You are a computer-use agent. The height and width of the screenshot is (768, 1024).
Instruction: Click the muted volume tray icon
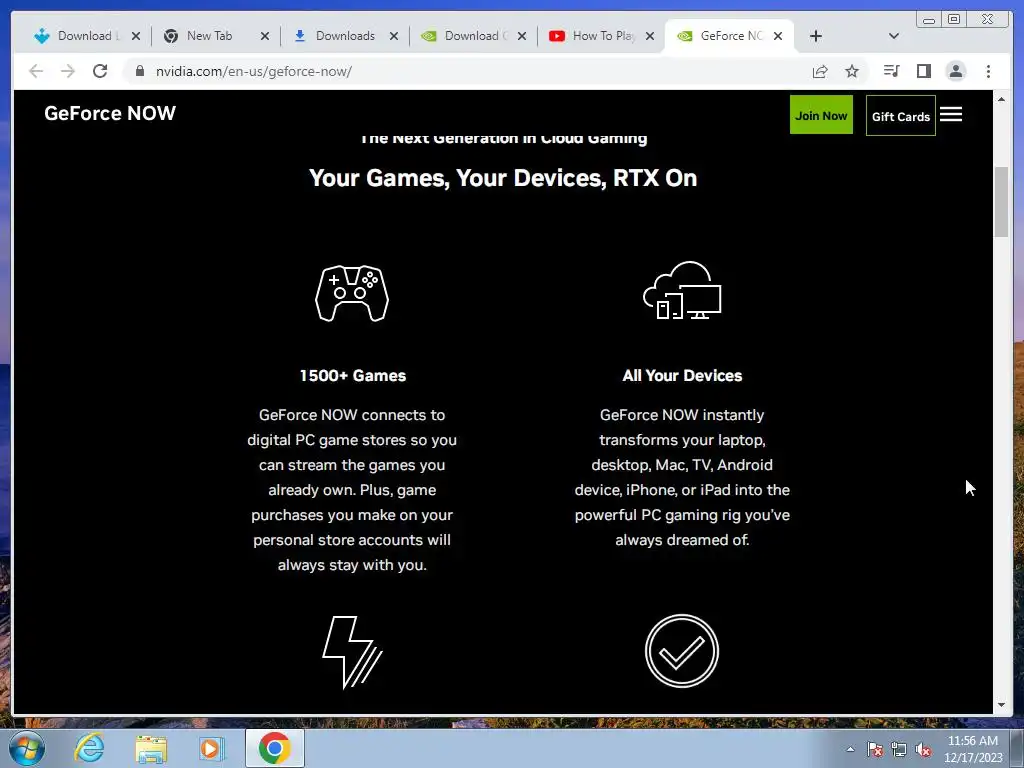click(x=923, y=750)
